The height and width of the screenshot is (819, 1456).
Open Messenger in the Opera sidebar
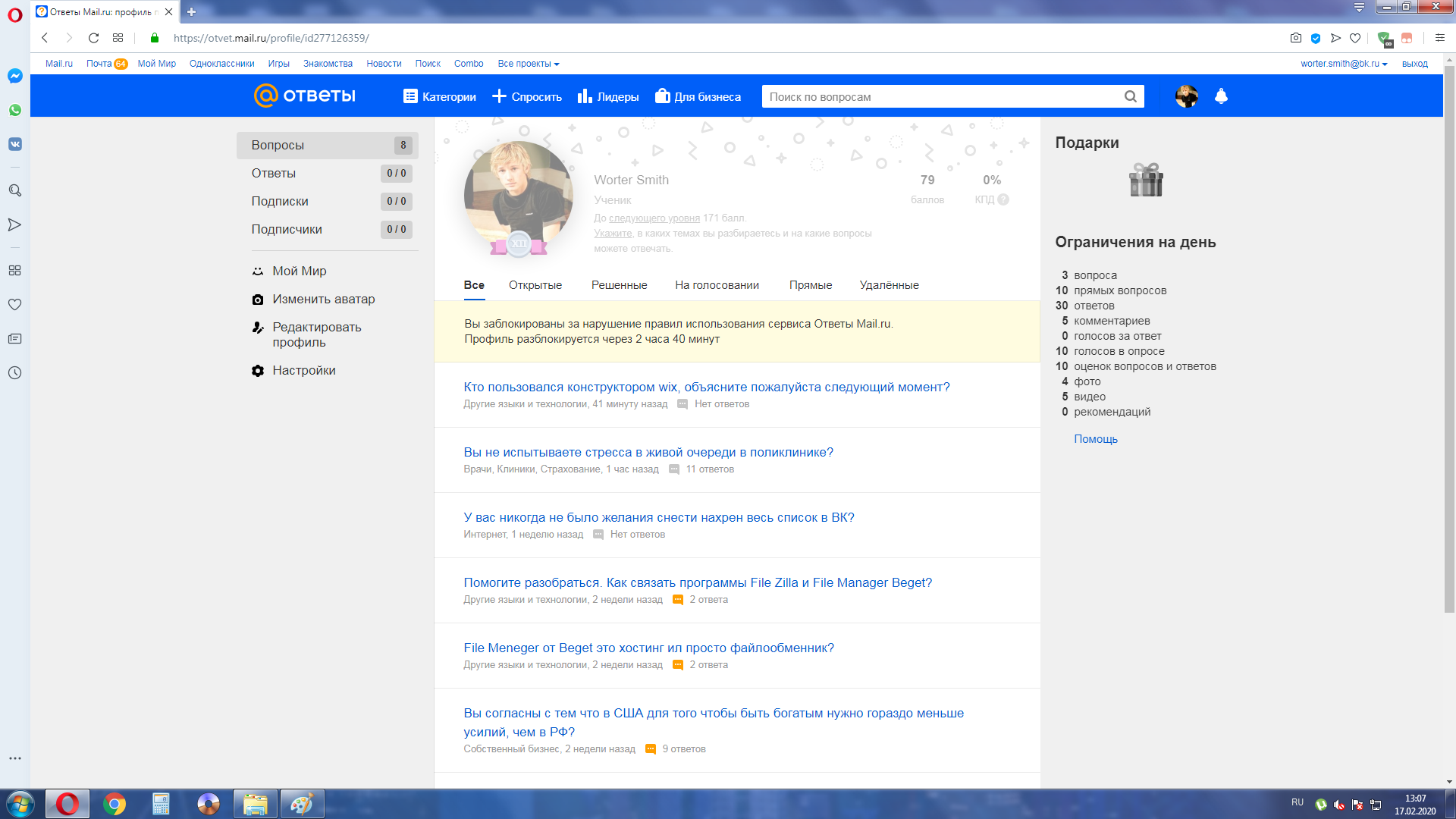coord(15,76)
